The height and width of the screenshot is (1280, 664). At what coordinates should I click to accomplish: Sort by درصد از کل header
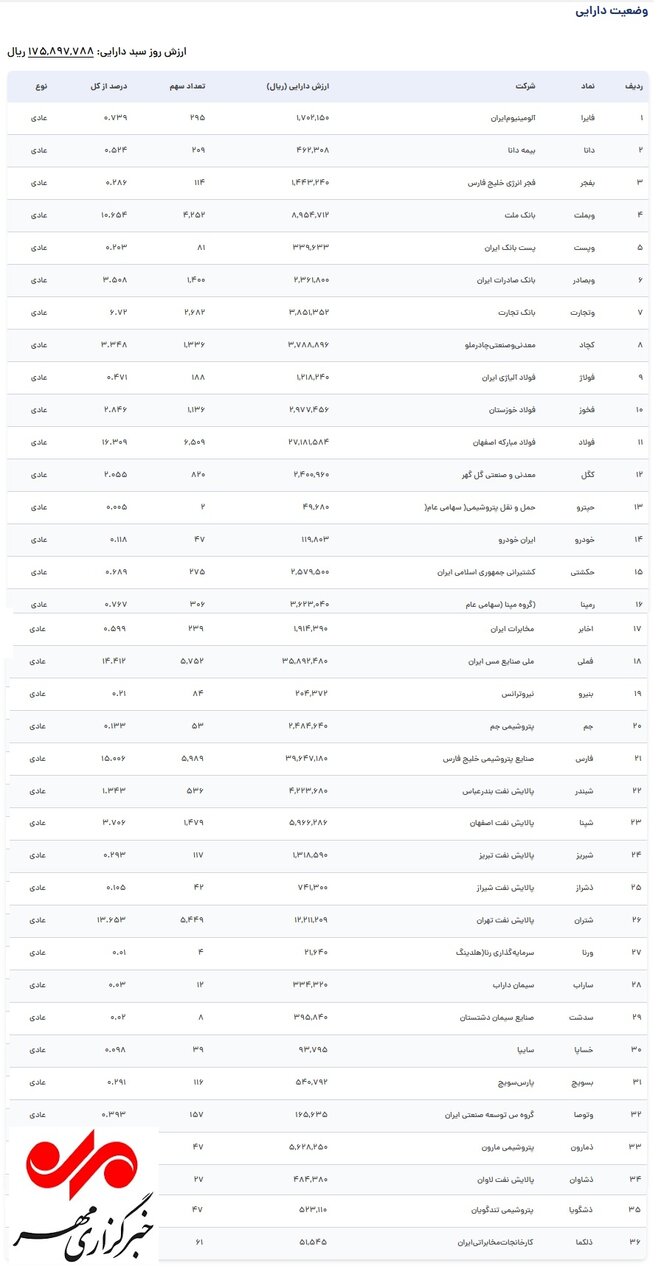(x=108, y=87)
